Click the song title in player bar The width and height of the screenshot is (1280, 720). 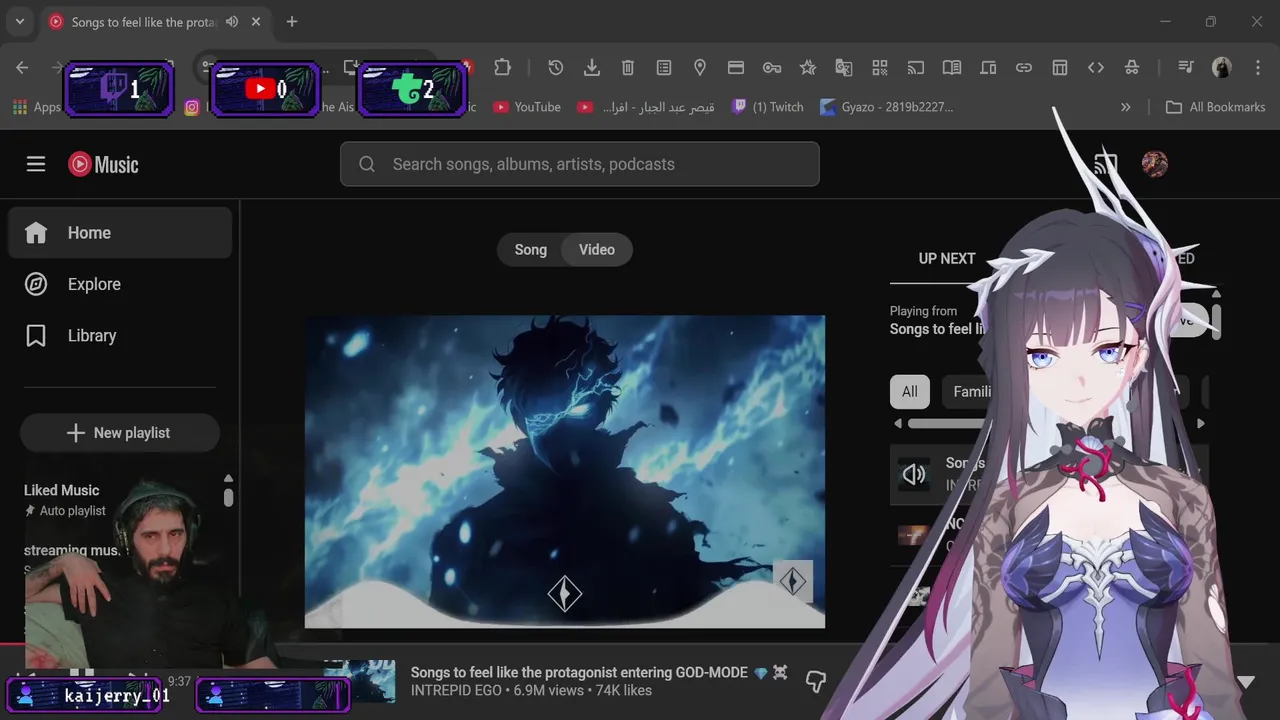(x=579, y=672)
